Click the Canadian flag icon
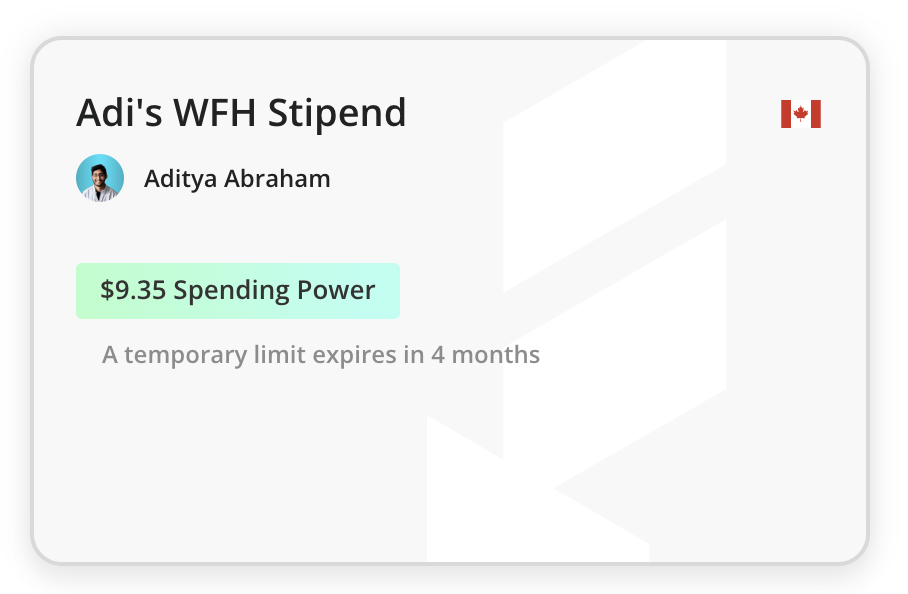Image resolution: width=908 pixels, height=594 pixels. [800, 114]
